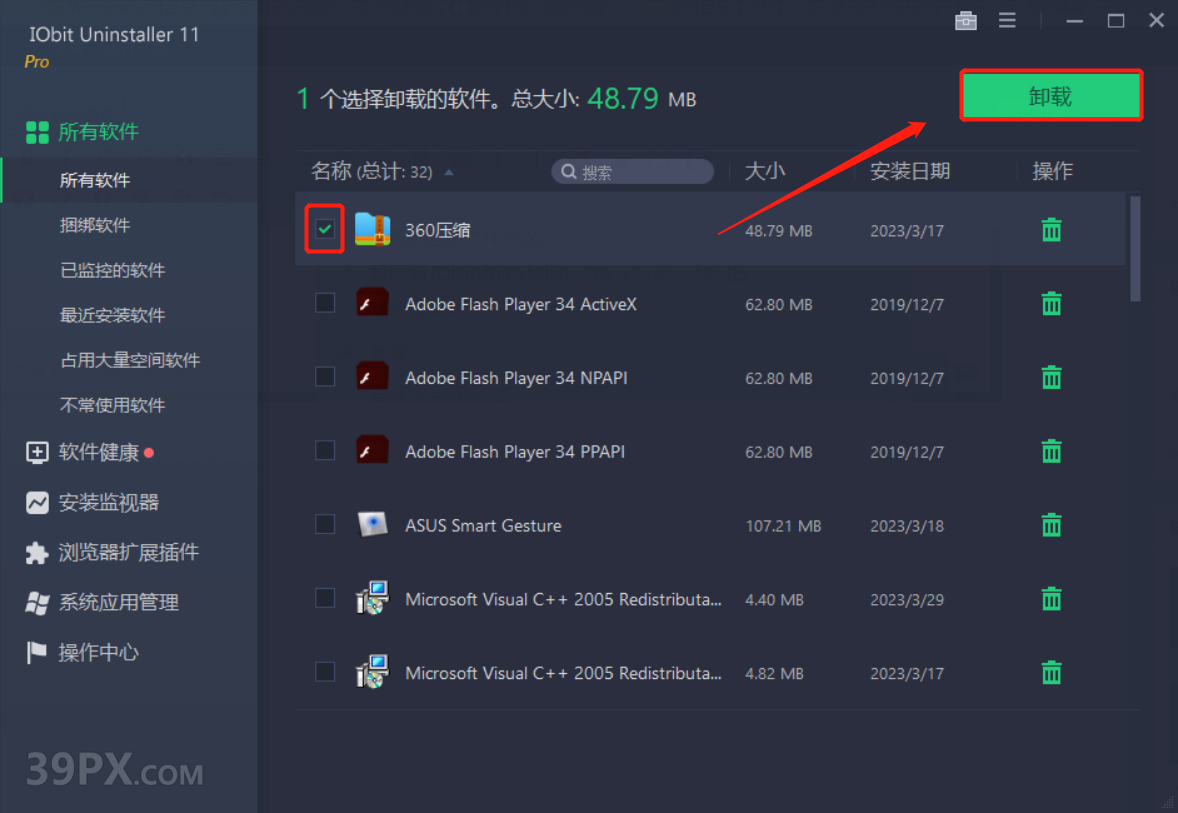Open 浏览器扩展插件 via its puzzle icon
The height and width of the screenshot is (813, 1178).
click(x=37, y=553)
